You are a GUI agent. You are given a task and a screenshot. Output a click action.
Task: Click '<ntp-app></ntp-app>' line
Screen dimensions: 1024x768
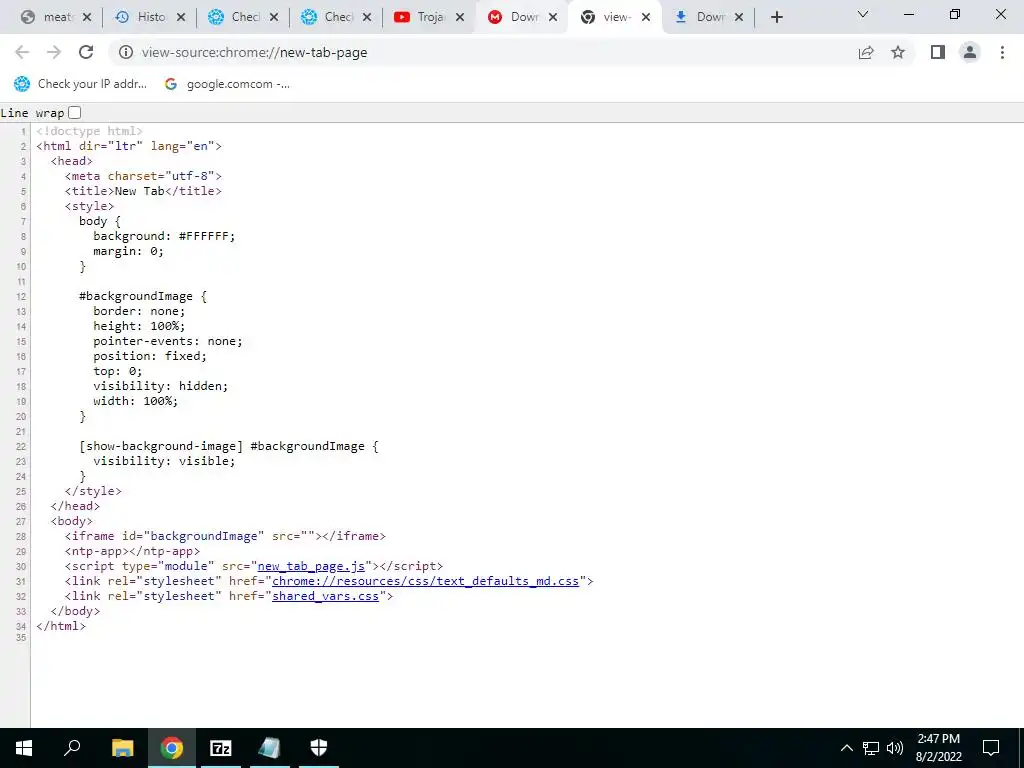[x=133, y=551]
